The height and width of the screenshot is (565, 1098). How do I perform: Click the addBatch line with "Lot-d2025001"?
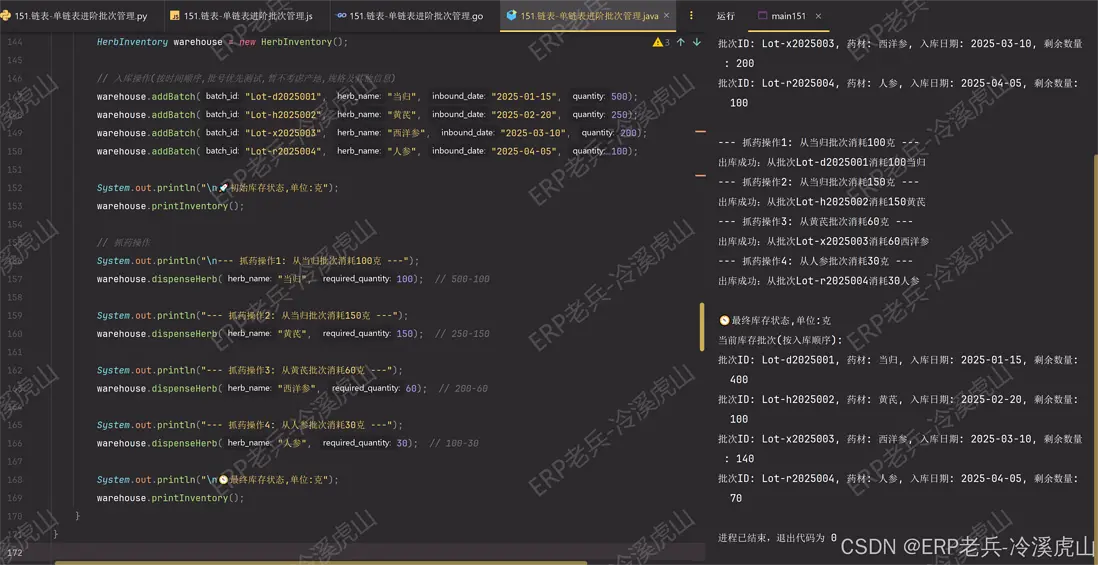[368, 96]
